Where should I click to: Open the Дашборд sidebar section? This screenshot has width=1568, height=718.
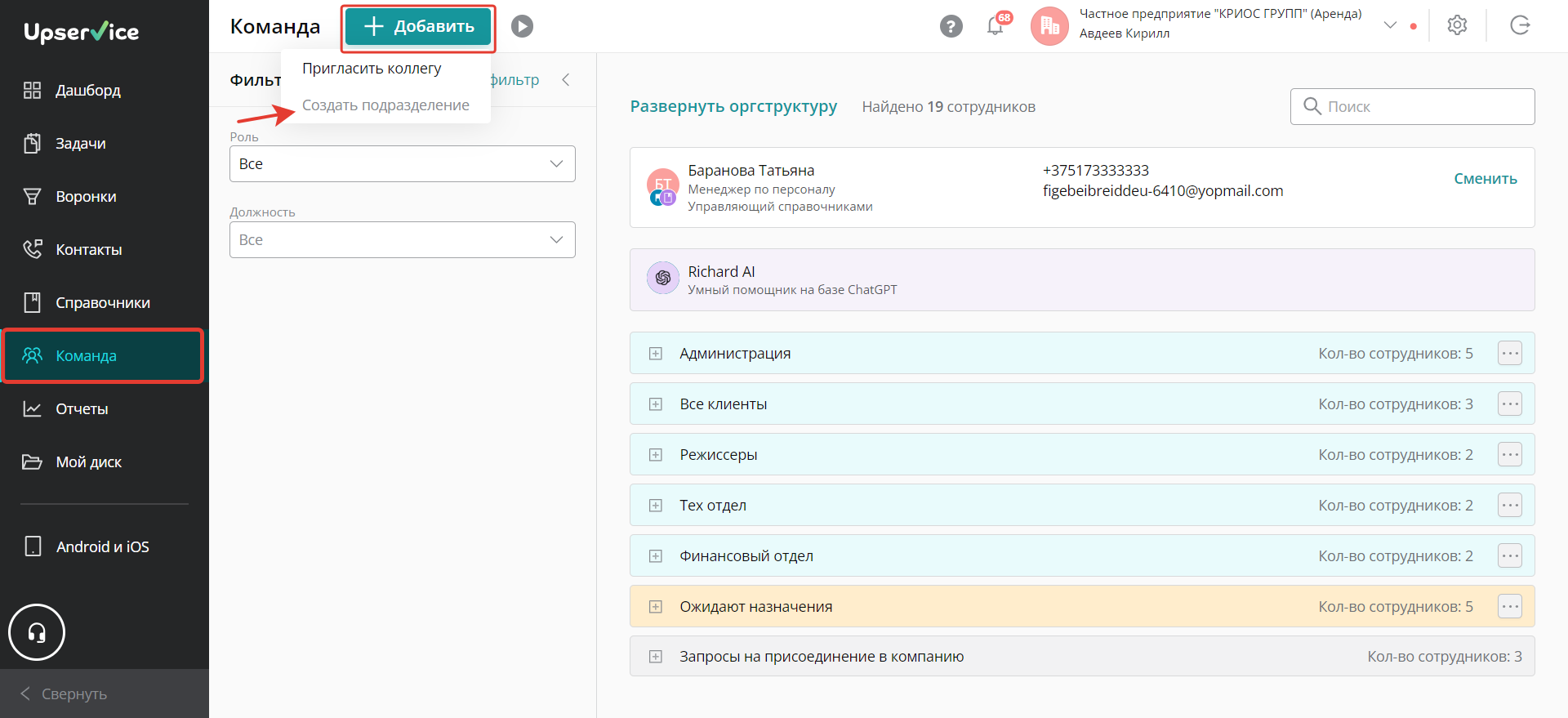click(x=104, y=90)
